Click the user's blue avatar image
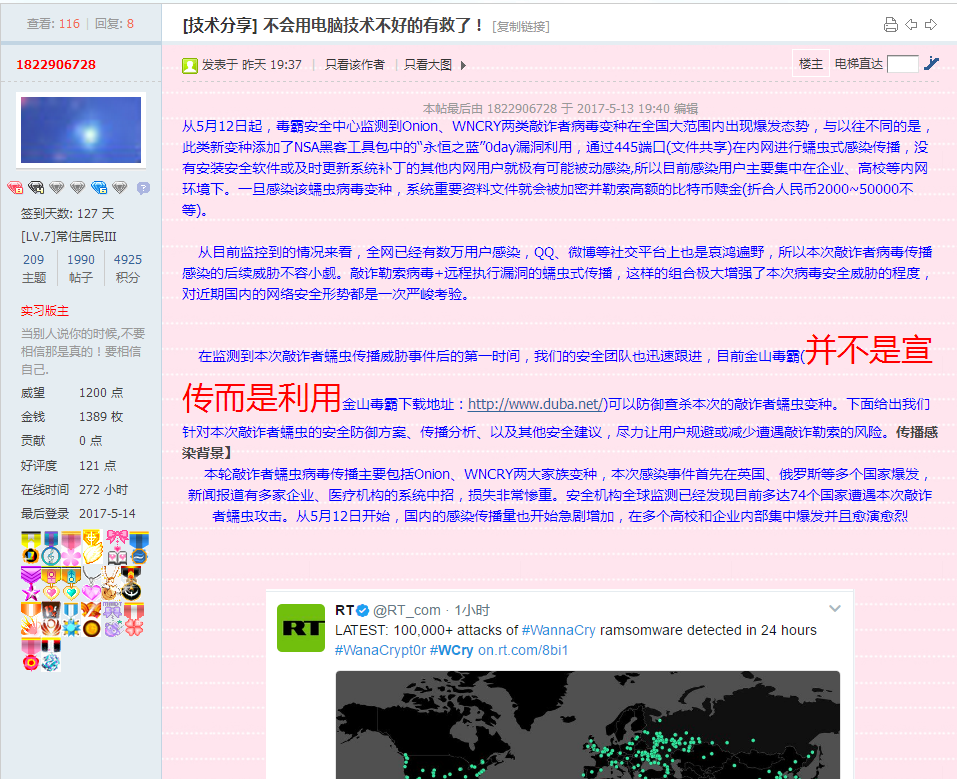This screenshot has width=957, height=779. pyautogui.click(x=81, y=130)
